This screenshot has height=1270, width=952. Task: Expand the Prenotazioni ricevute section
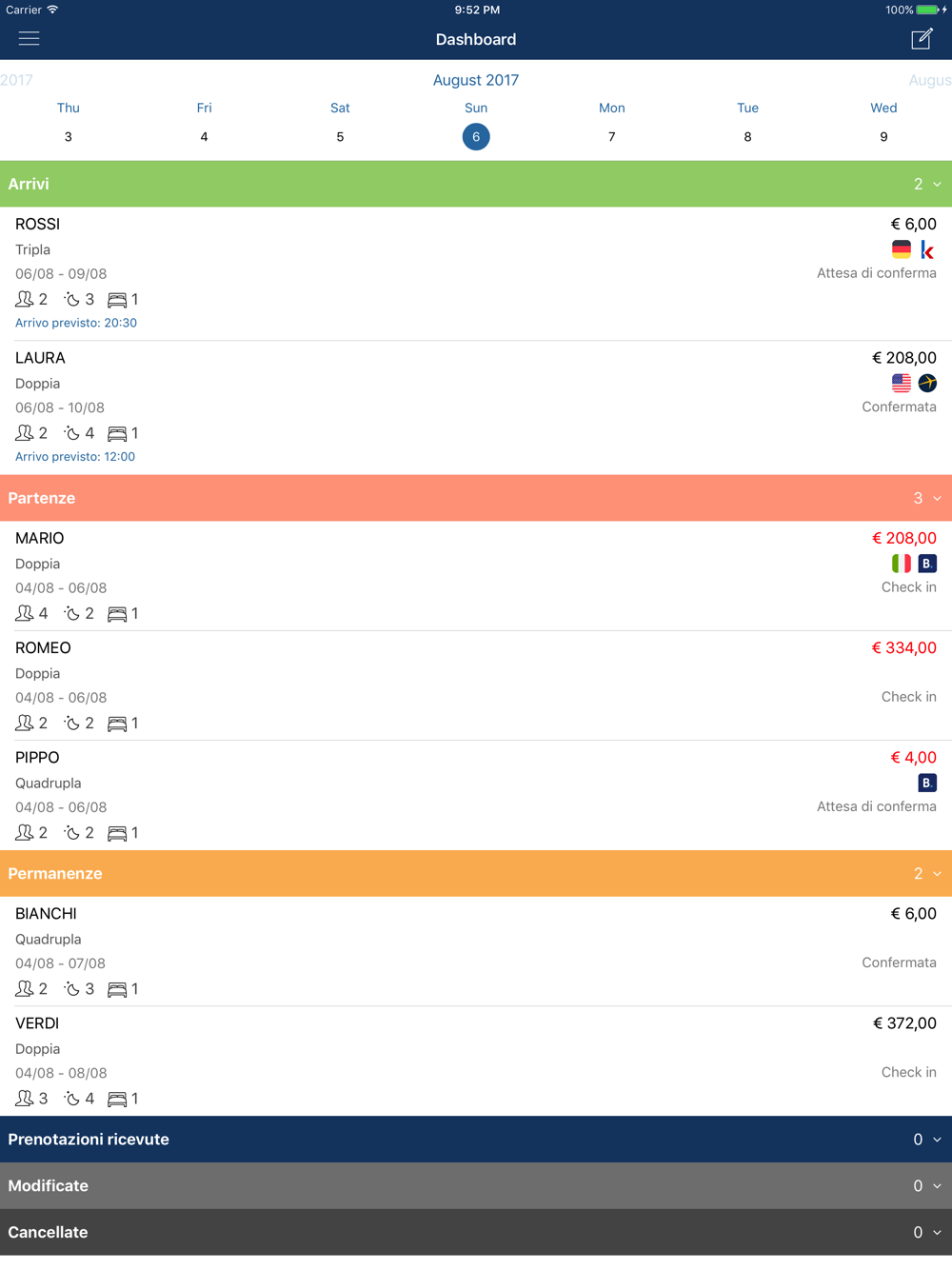[476, 1140]
